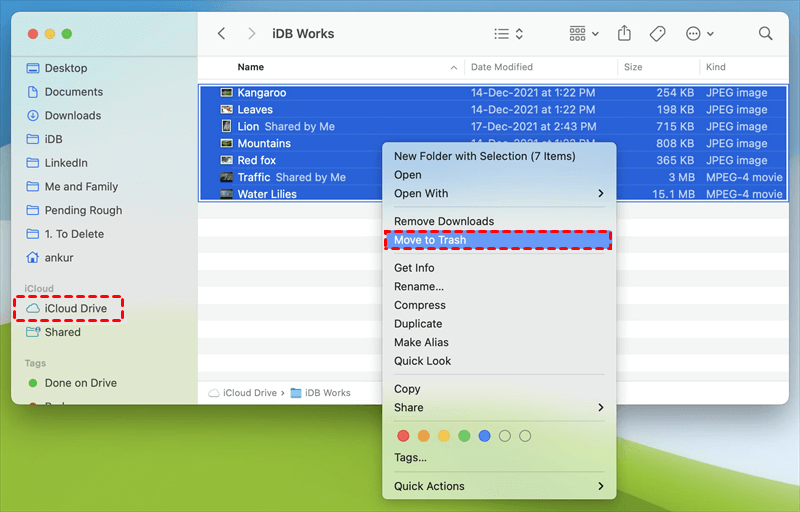Choose Move to Trash from context menu
This screenshot has height=512, width=800.
[x=430, y=240]
